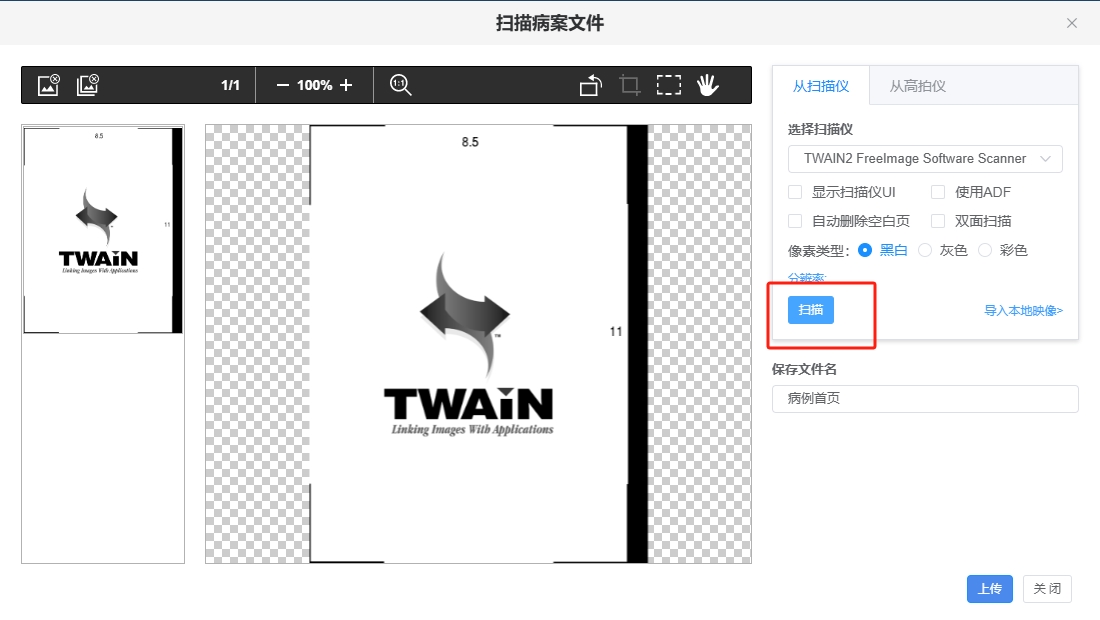Enable 双面扫描 duplex scanning

click(x=938, y=220)
